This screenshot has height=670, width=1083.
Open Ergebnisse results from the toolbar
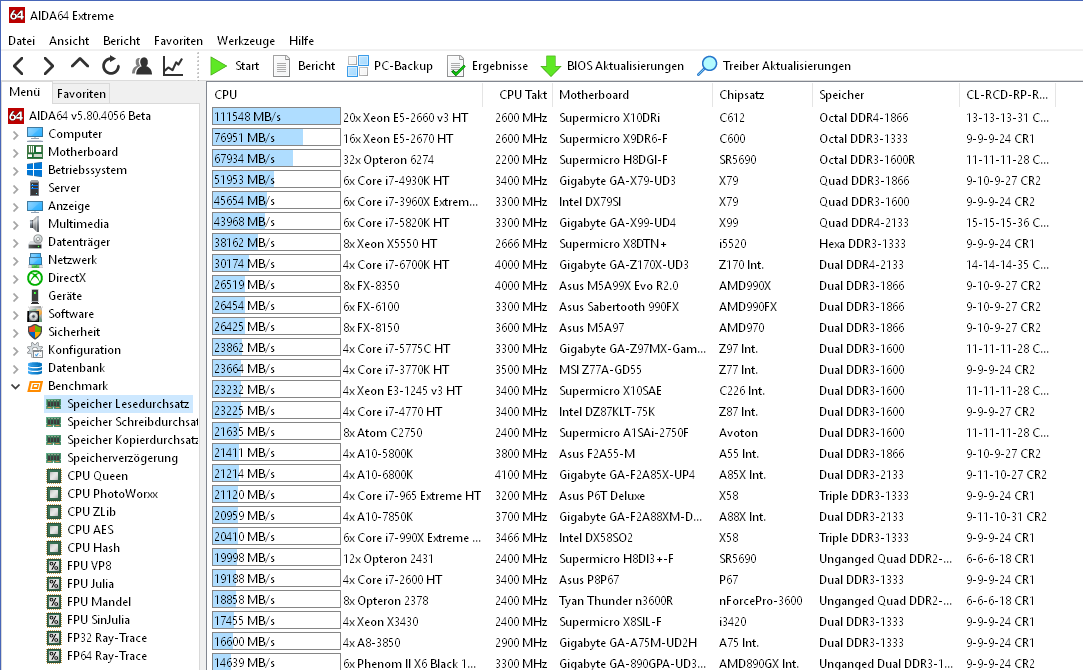pyautogui.click(x=487, y=66)
